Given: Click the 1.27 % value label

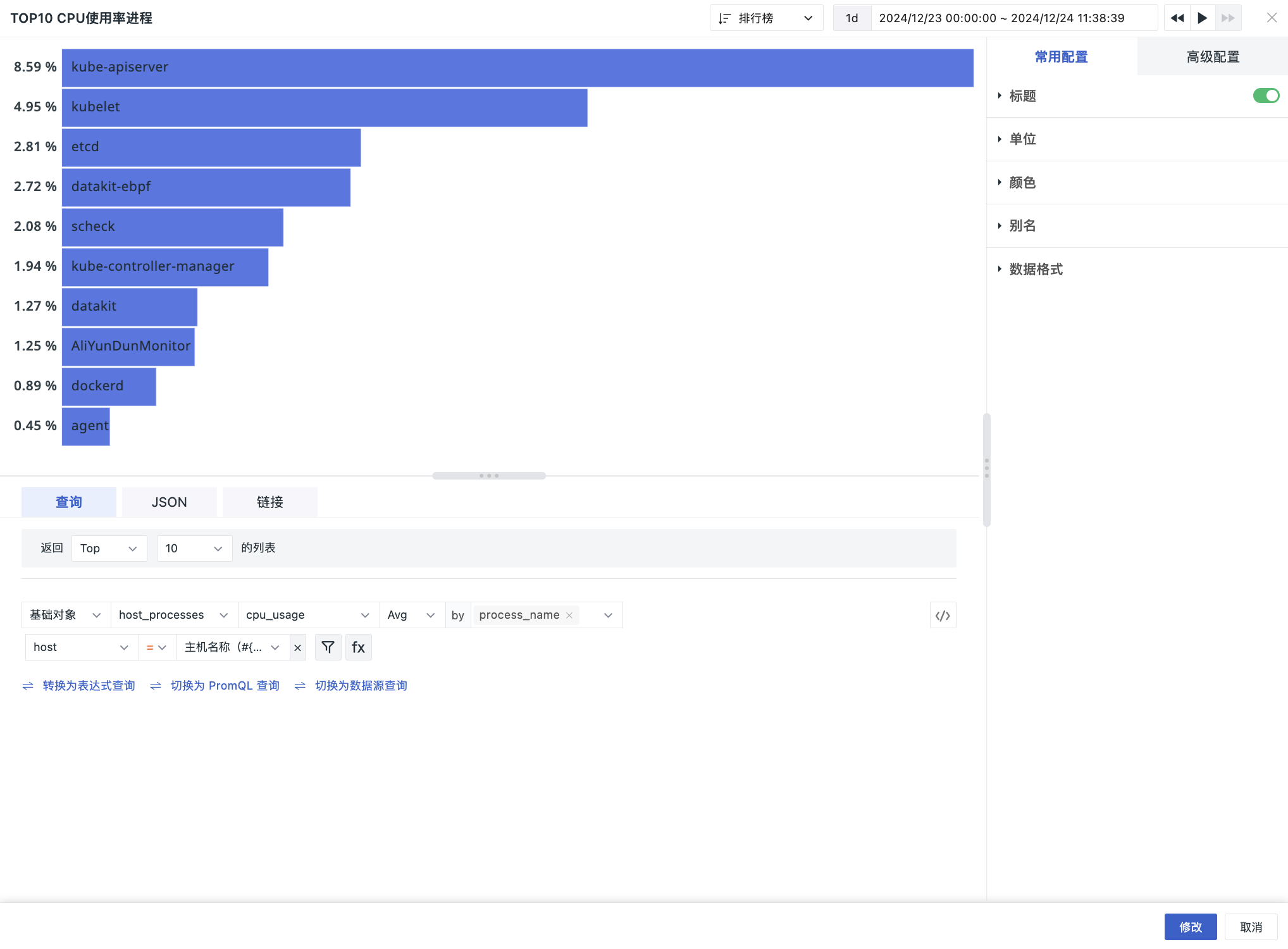Looking at the screenshot, I should 35,306.
